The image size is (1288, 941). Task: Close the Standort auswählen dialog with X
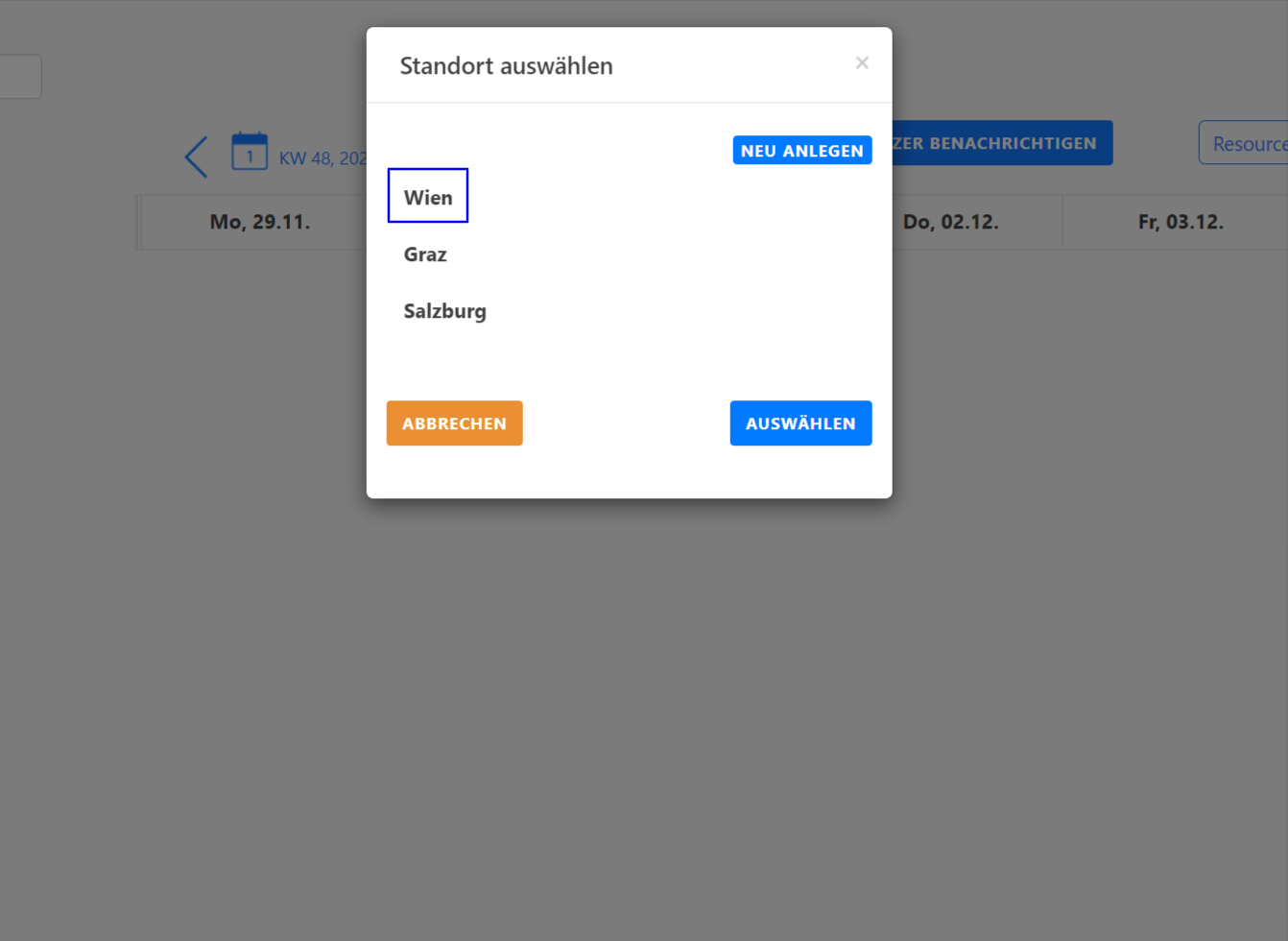pos(862,62)
